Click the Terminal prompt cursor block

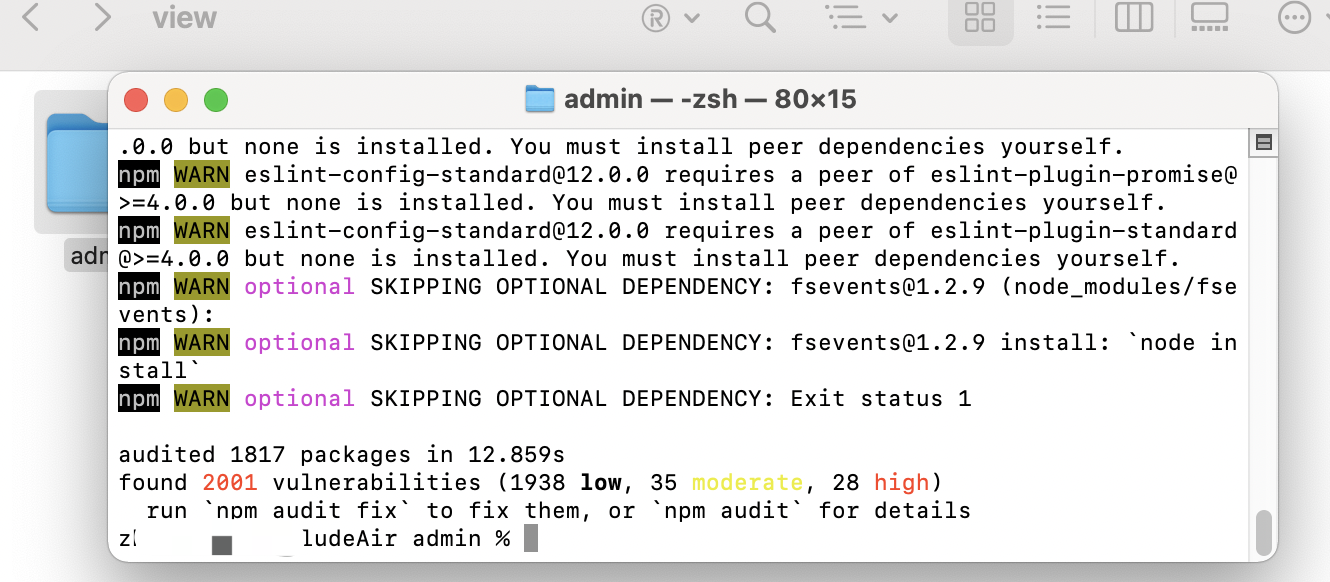tap(531, 538)
